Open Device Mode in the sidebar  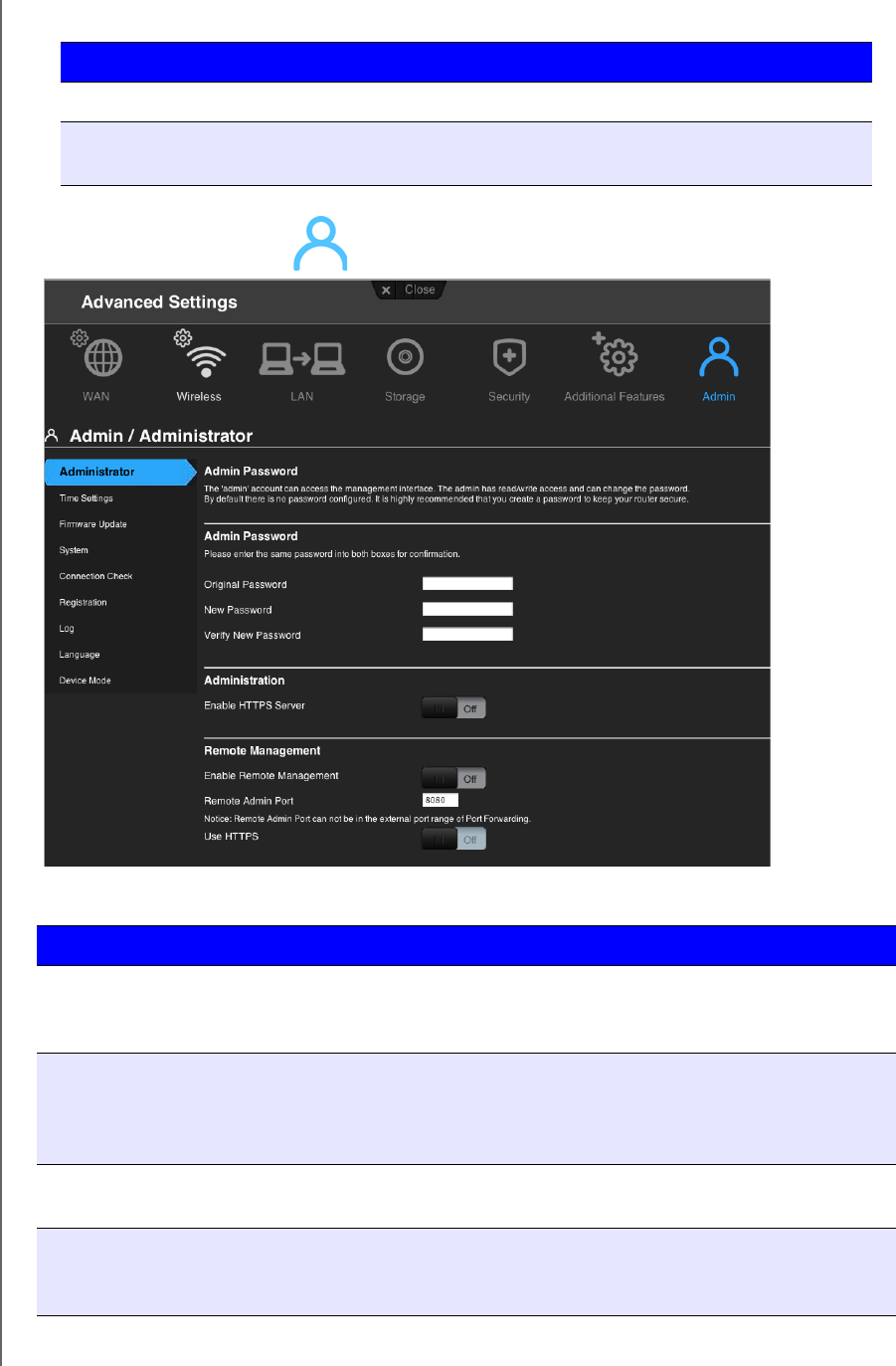tap(86, 681)
